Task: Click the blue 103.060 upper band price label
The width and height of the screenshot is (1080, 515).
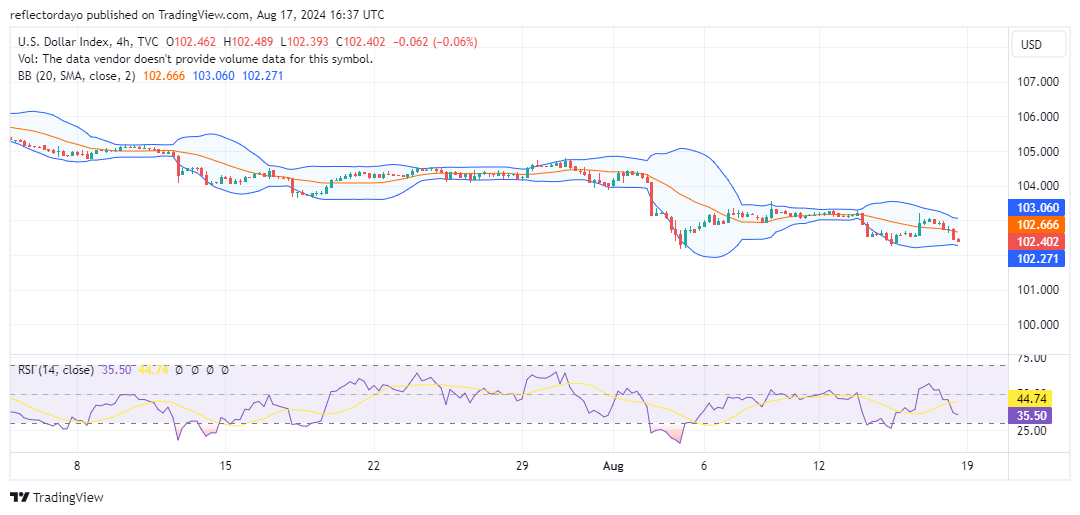Action: (1037, 207)
